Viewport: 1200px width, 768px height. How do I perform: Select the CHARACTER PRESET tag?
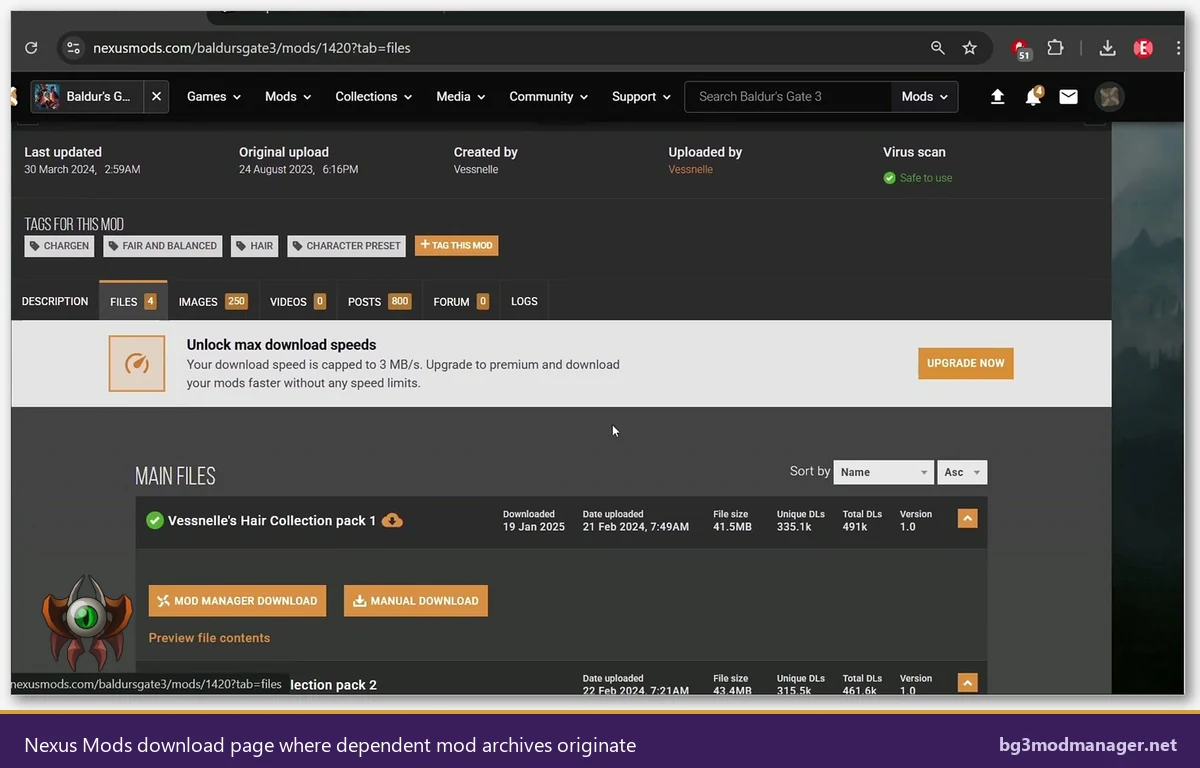tap(347, 246)
